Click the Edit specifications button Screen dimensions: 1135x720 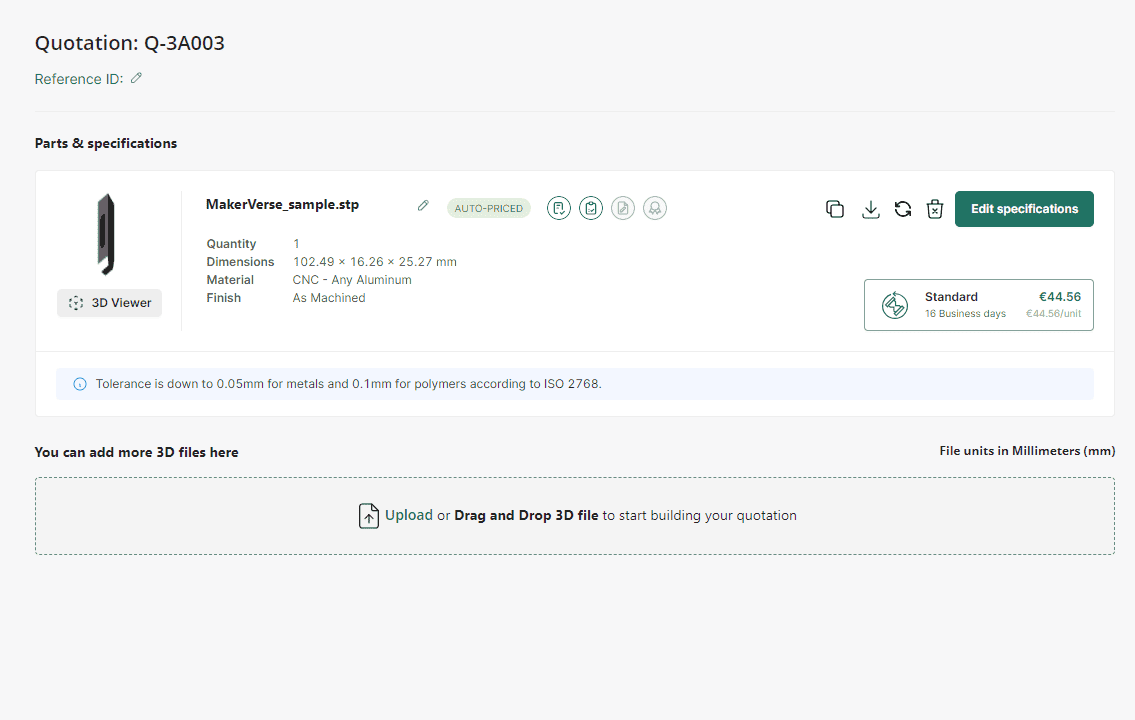pyautogui.click(x=1024, y=209)
